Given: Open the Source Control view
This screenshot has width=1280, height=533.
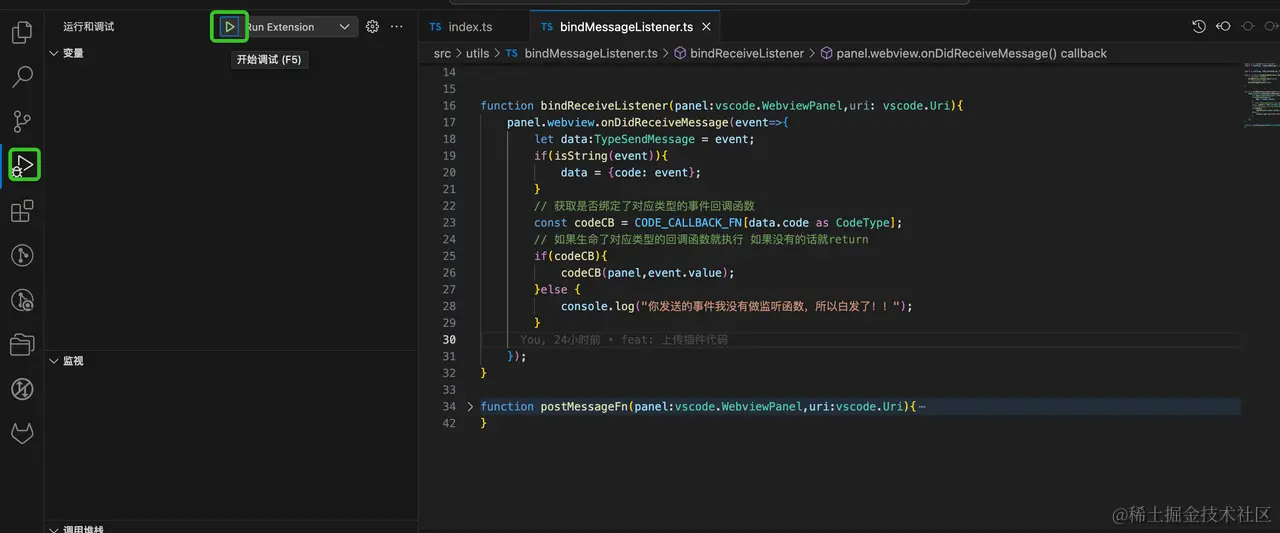Looking at the screenshot, I should pos(21,121).
